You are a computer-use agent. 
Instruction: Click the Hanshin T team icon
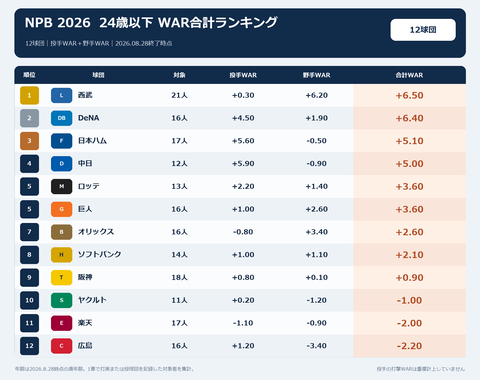[61, 277]
